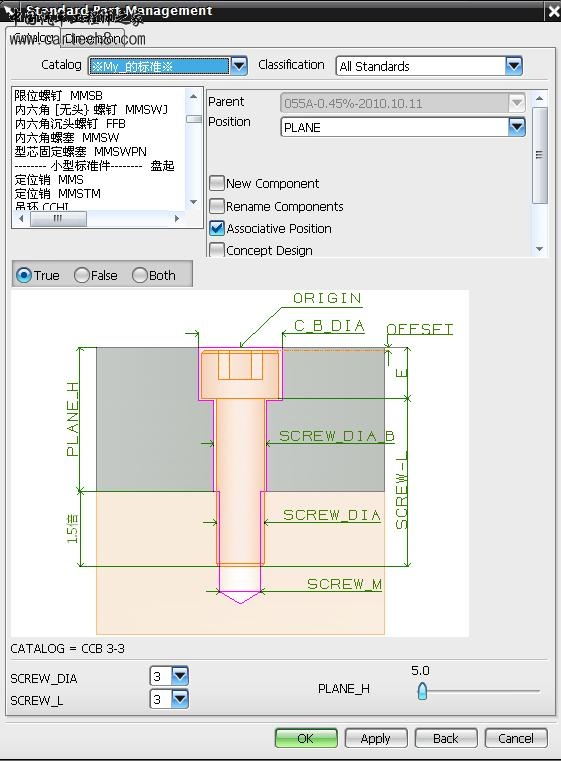This screenshot has width=561, height=761.
Task: Expand the Classification All Standards dropdown
Action: [x=513, y=66]
